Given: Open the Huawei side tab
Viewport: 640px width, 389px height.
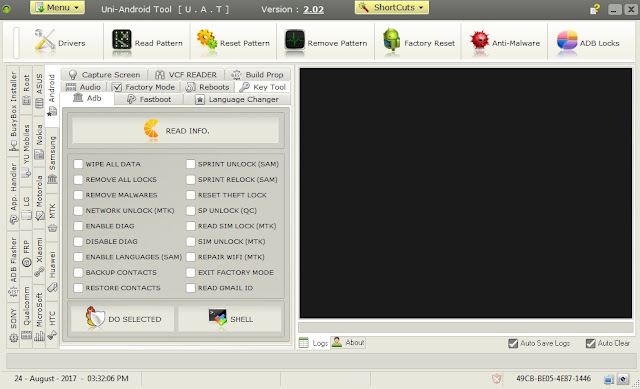Looking at the screenshot, I should pyautogui.click(x=52, y=271).
